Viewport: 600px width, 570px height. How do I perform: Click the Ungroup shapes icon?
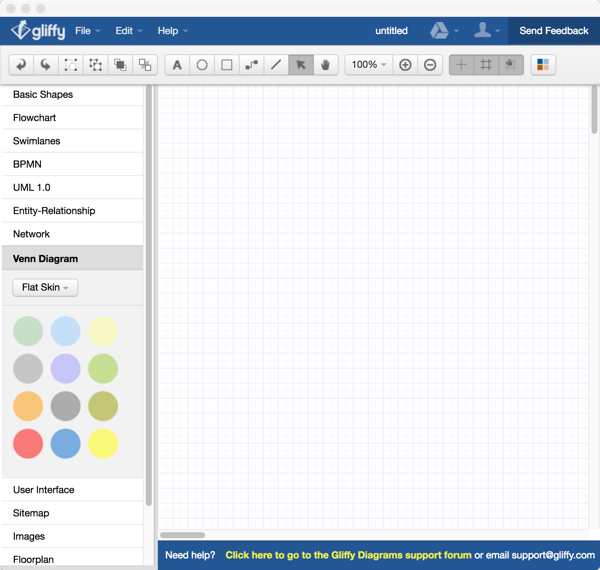(x=95, y=65)
